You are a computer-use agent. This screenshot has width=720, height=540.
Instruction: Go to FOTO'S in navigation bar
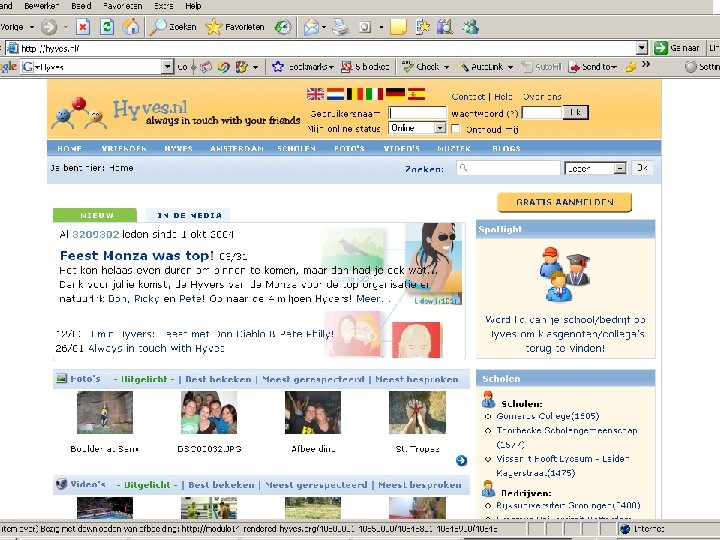point(349,148)
